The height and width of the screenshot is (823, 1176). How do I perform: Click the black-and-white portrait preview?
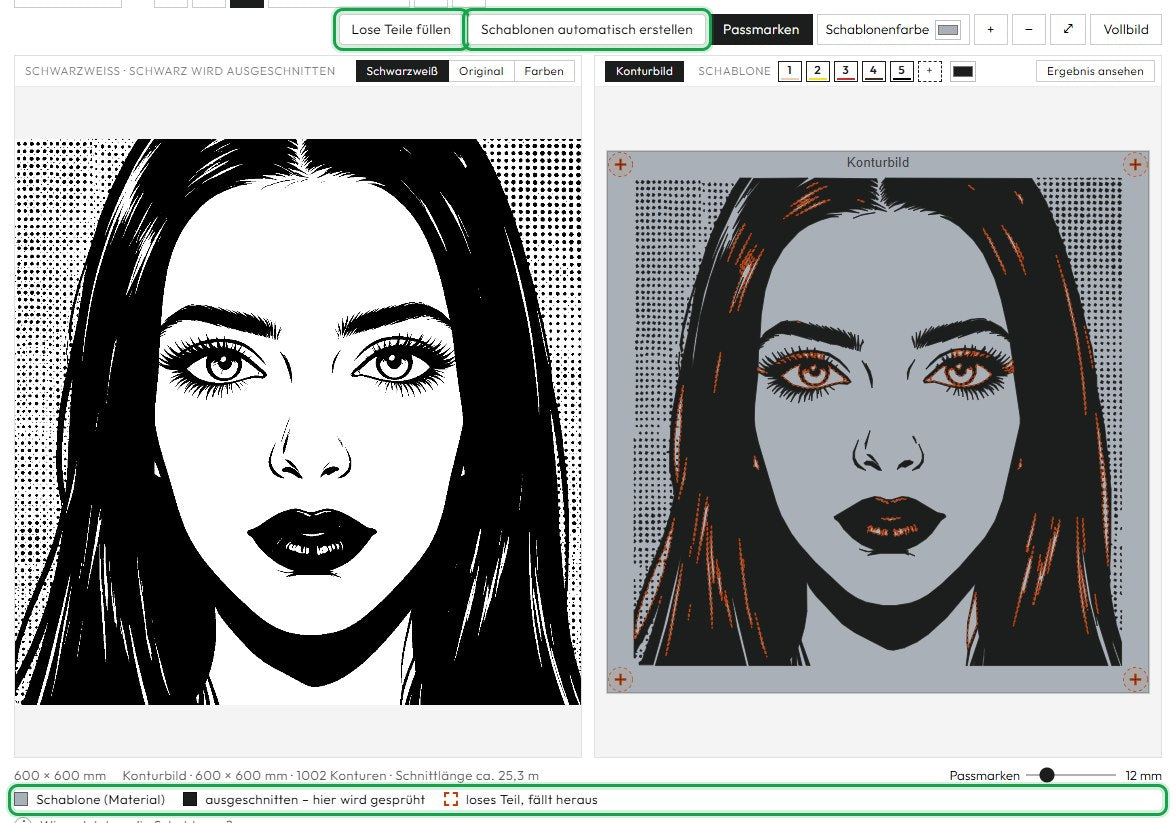pyautogui.click(x=298, y=422)
